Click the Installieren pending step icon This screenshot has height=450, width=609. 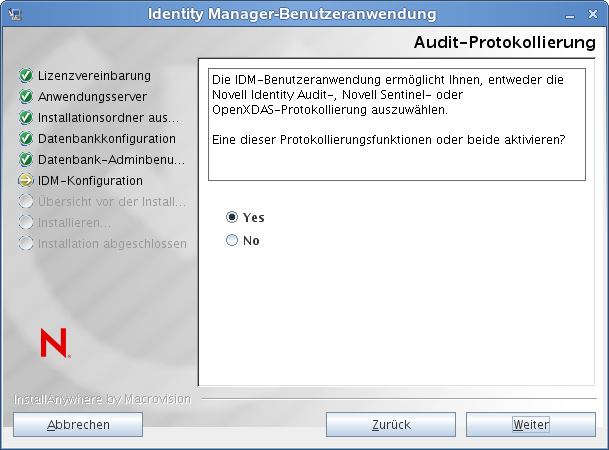click(x=26, y=223)
